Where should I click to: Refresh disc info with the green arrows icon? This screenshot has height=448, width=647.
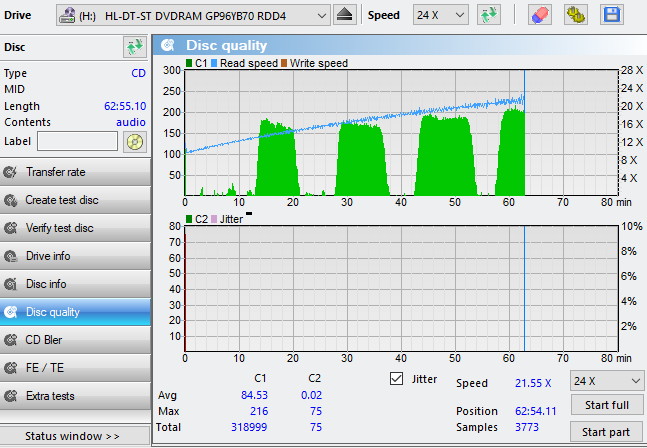point(135,47)
